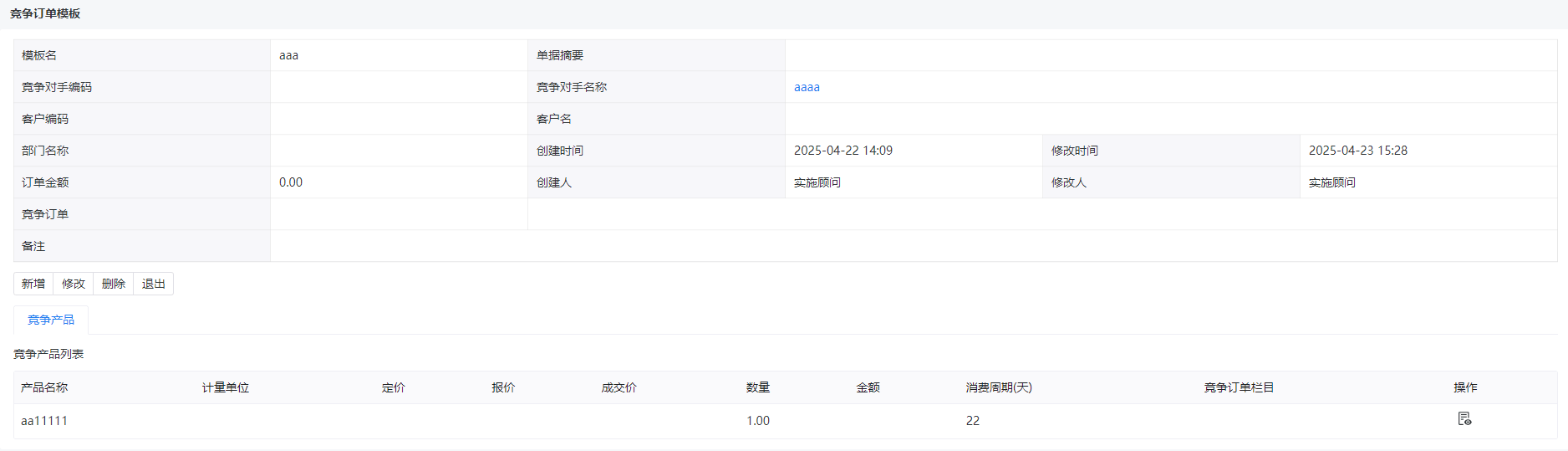The height and width of the screenshot is (451, 1568).
Task: Click product name aa11111 in list
Action: coord(44,421)
